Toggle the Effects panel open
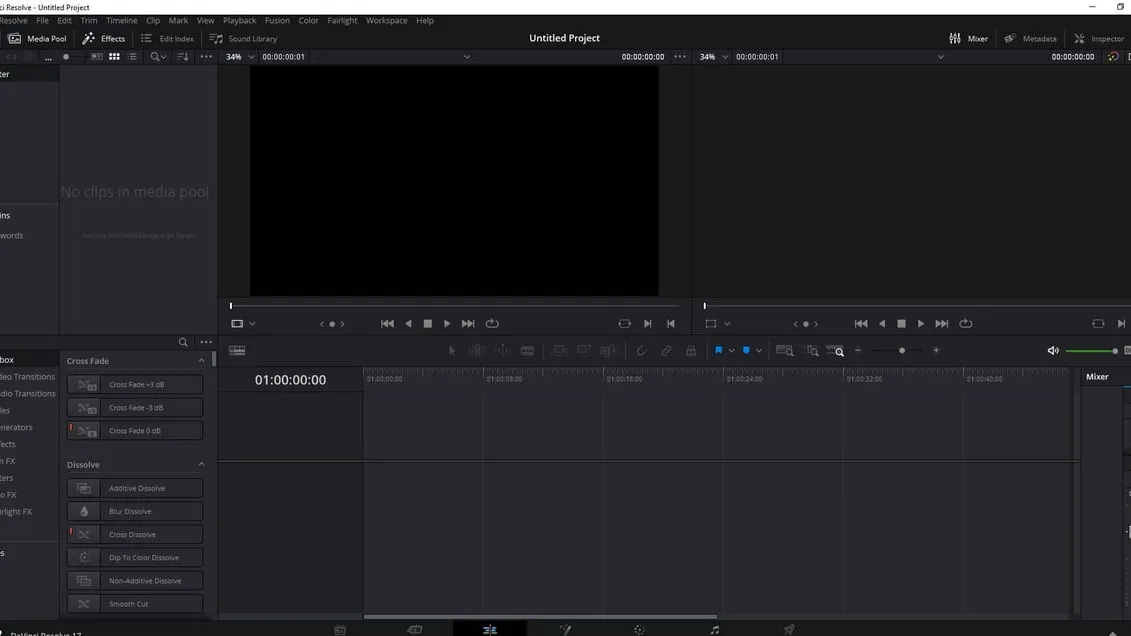 click(104, 38)
